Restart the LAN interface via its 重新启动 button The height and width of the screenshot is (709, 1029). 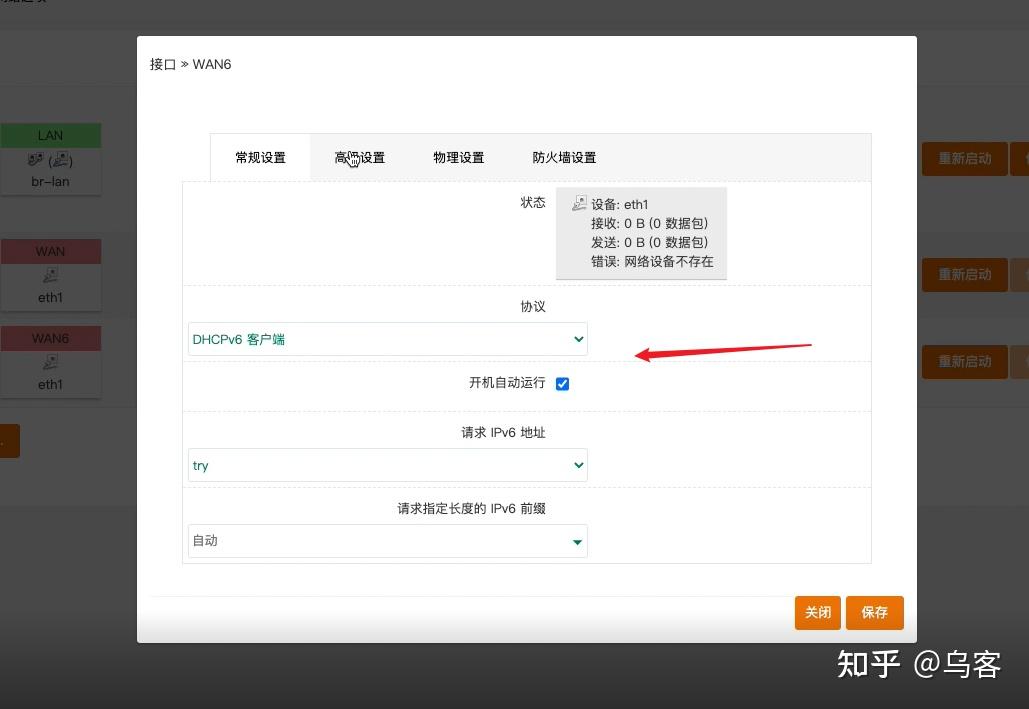point(963,157)
